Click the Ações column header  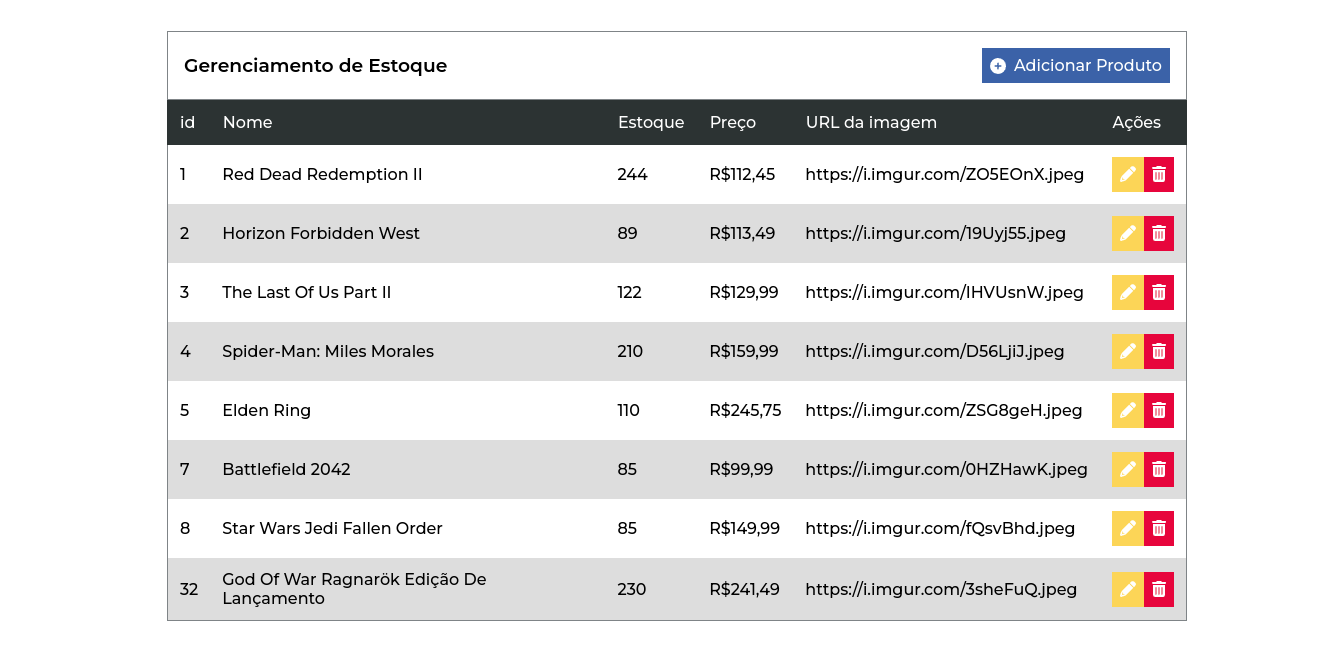[x=1137, y=122]
